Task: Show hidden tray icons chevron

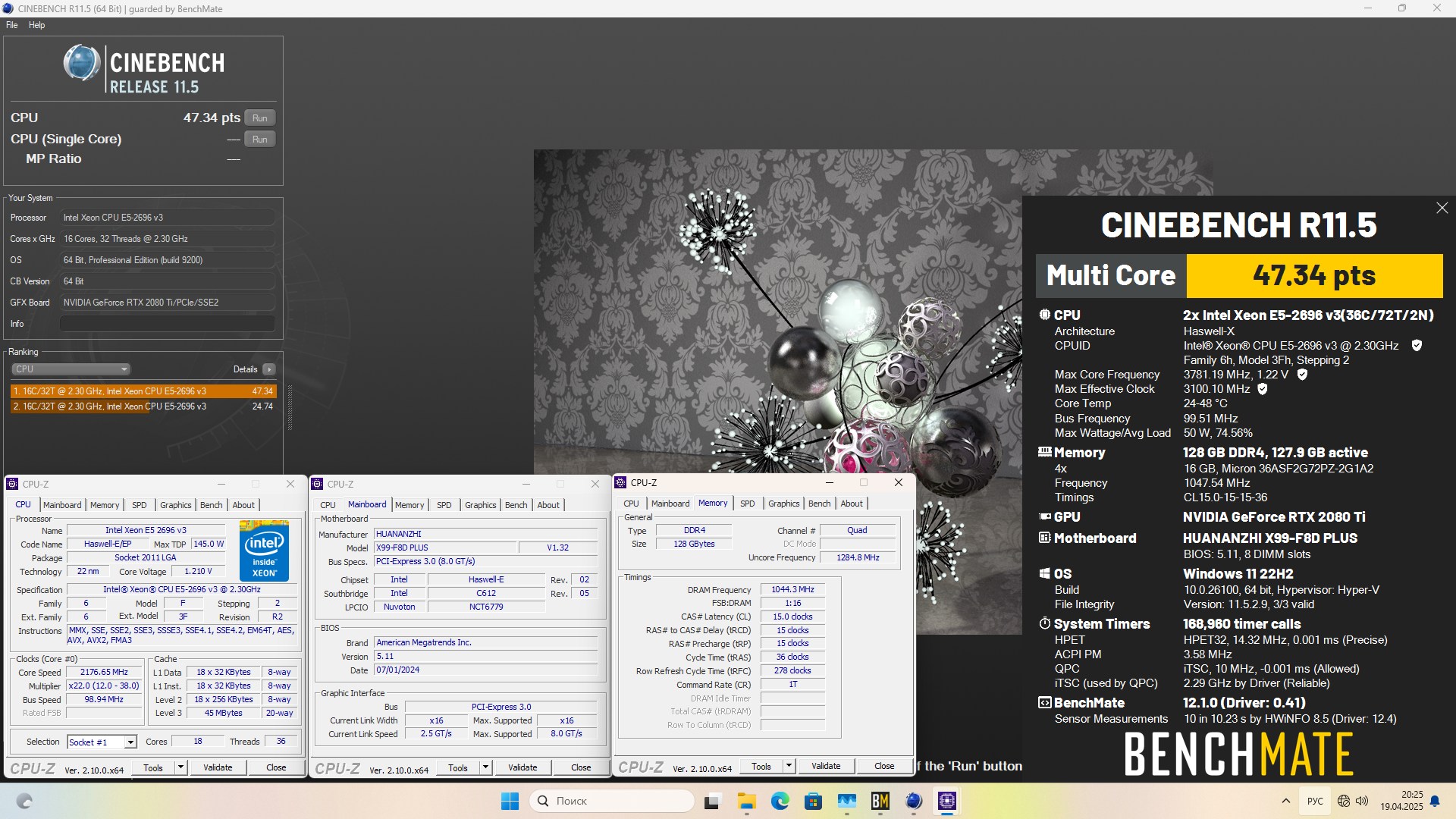Action: click(x=1285, y=801)
